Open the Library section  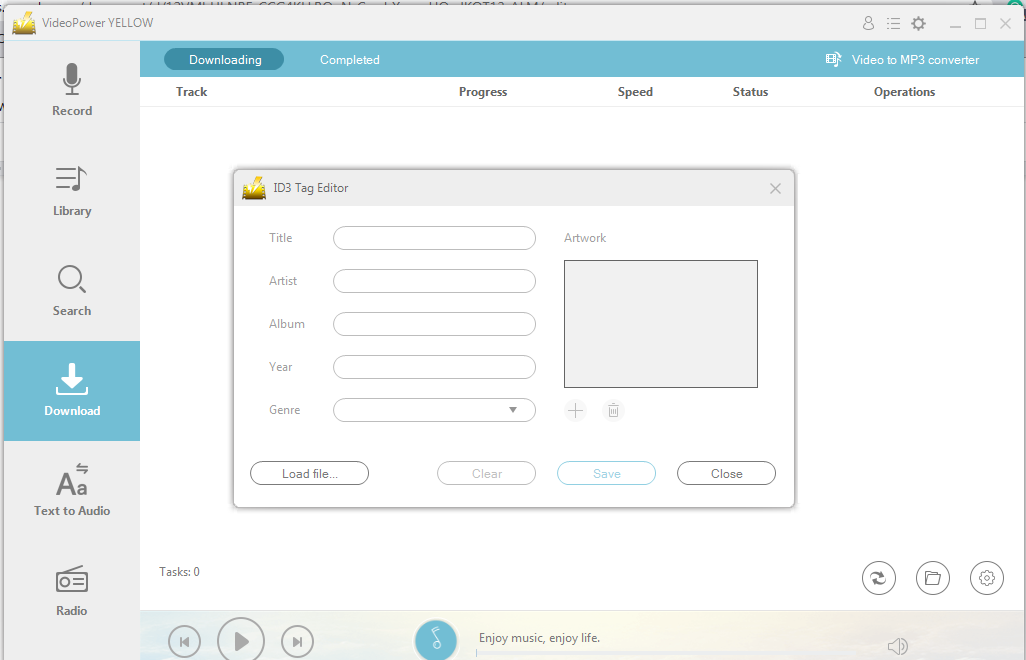(x=71, y=190)
